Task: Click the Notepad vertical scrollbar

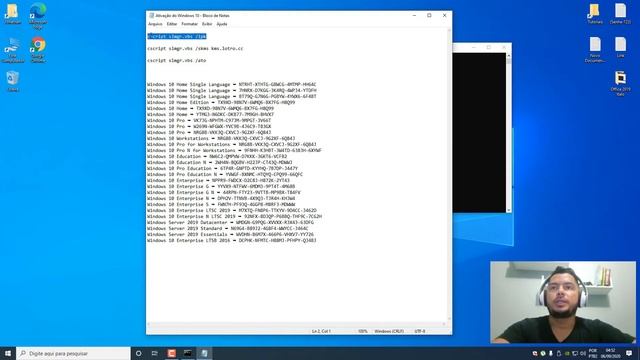Action: (449, 175)
